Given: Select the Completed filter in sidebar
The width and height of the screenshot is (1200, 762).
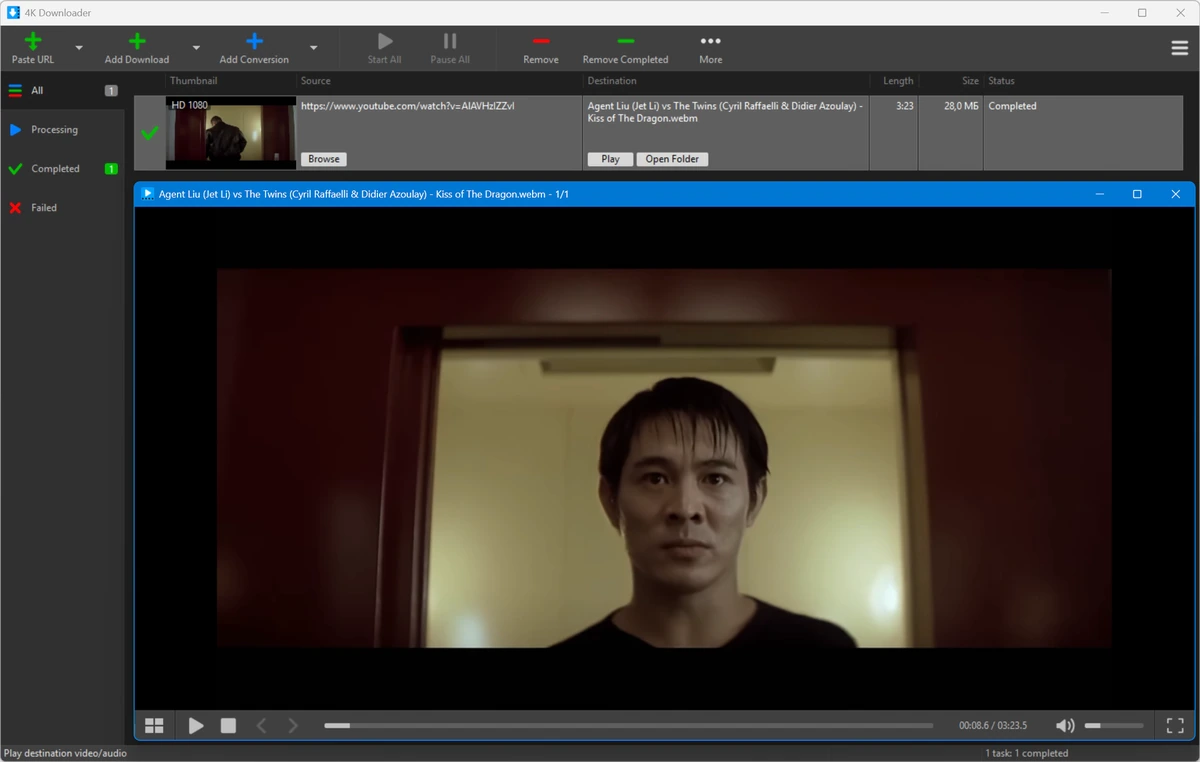Looking at the screenshot, I should click(x=62, y=168).
